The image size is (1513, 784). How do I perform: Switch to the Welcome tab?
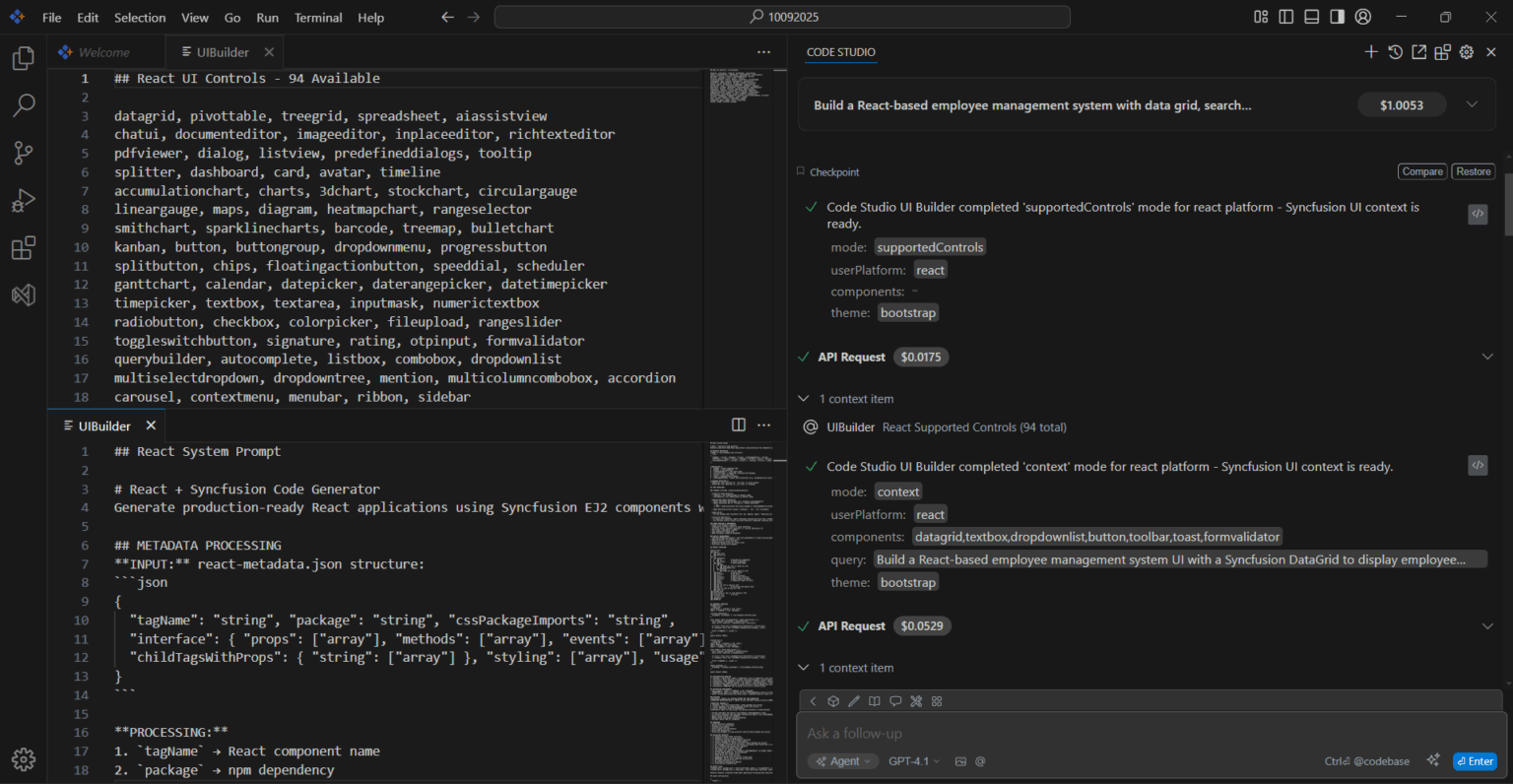click(x=103, y=51)
